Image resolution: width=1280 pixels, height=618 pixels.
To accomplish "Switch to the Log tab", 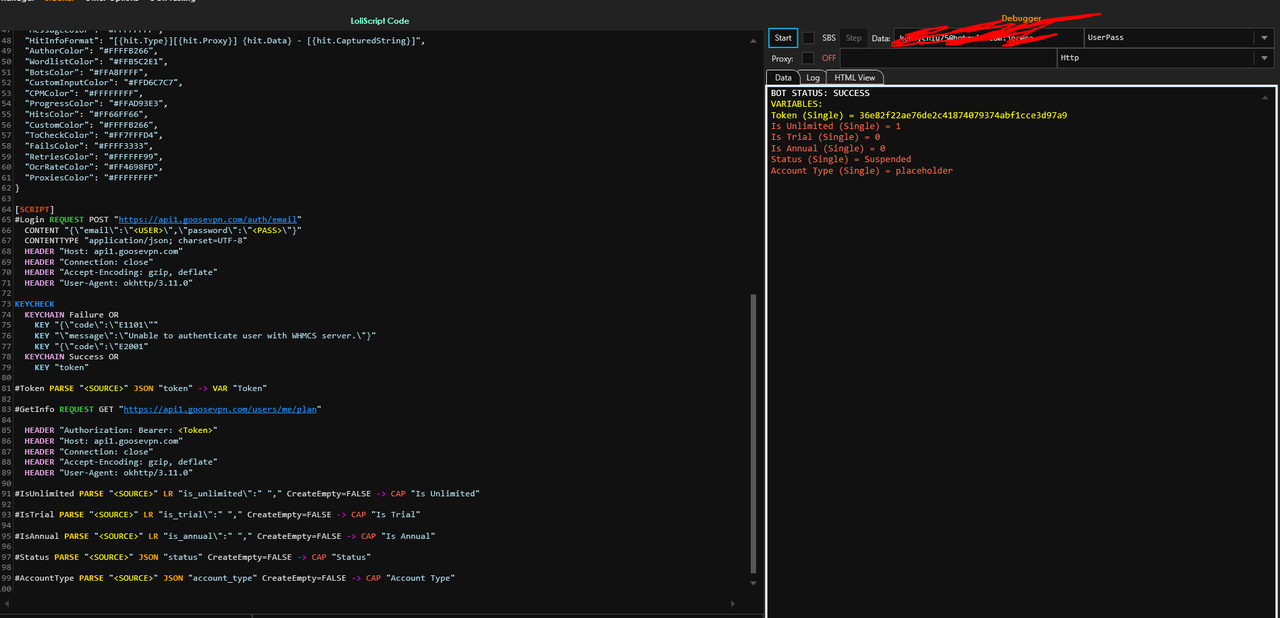I will click(813, 77).
